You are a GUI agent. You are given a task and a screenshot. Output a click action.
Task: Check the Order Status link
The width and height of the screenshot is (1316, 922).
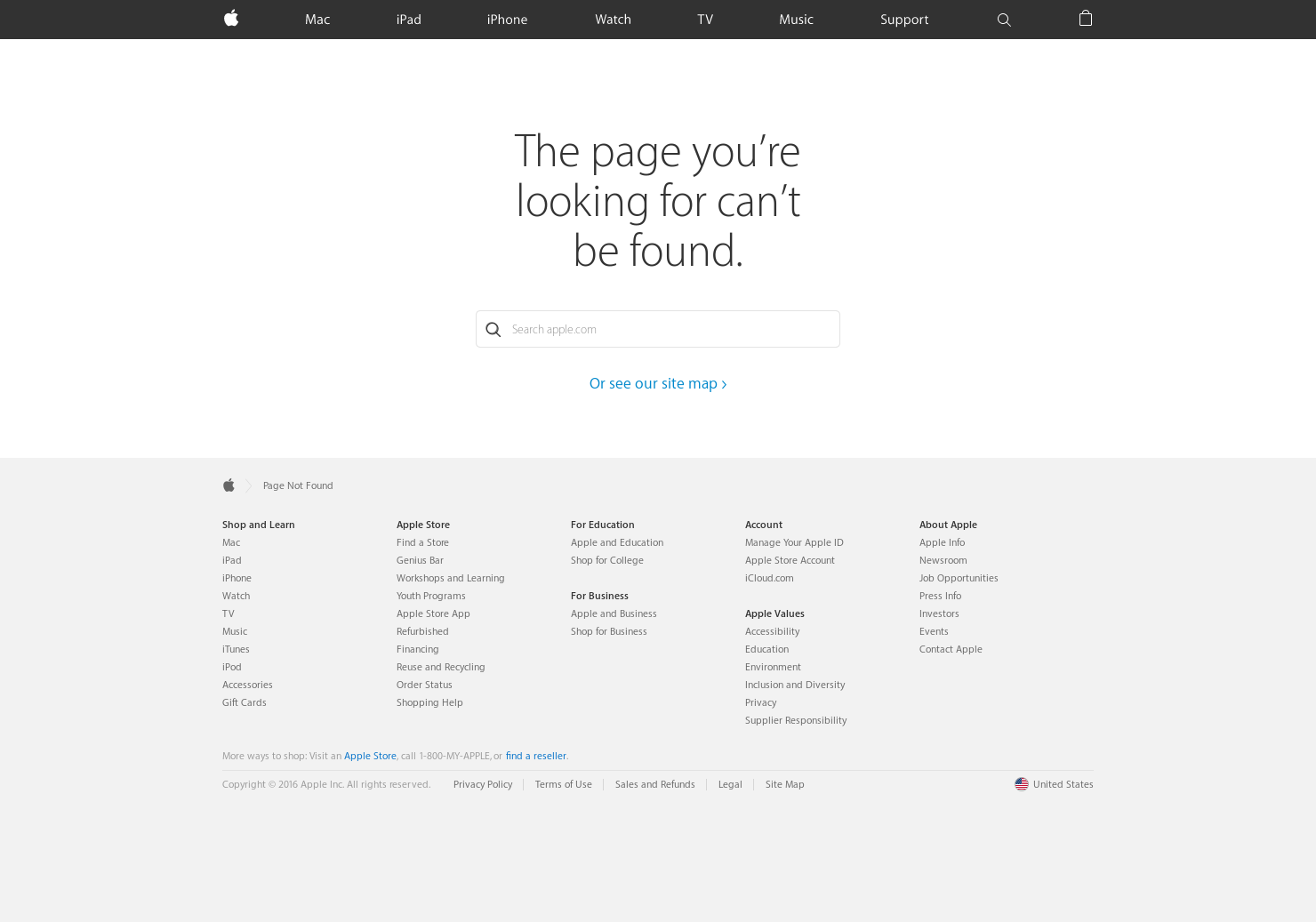point(424,685)
